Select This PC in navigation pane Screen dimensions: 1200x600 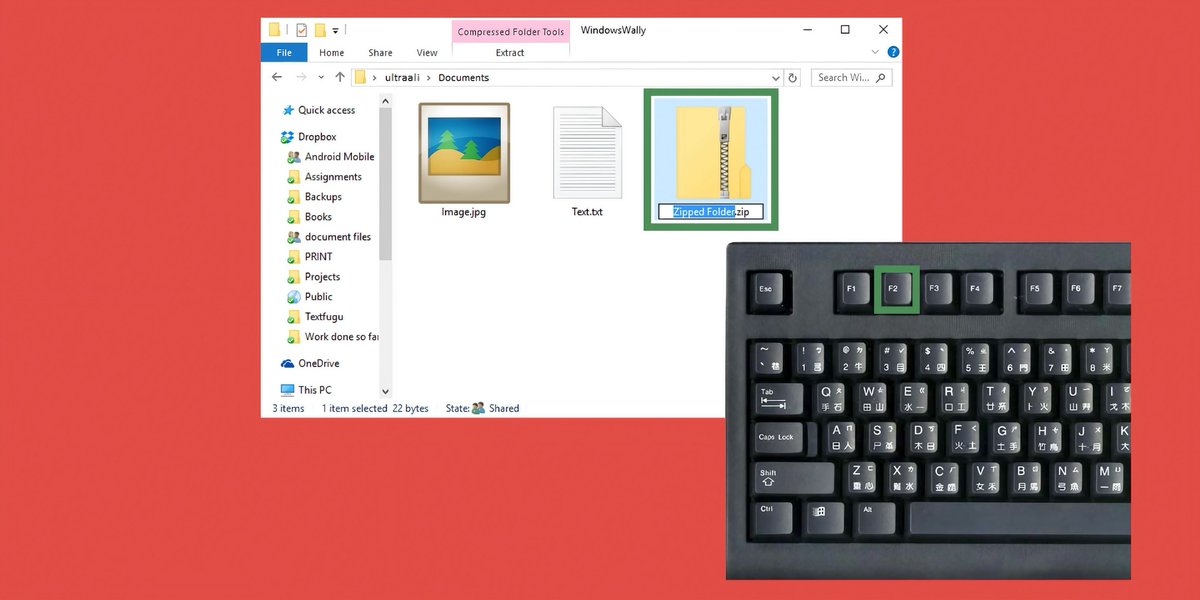306,390
